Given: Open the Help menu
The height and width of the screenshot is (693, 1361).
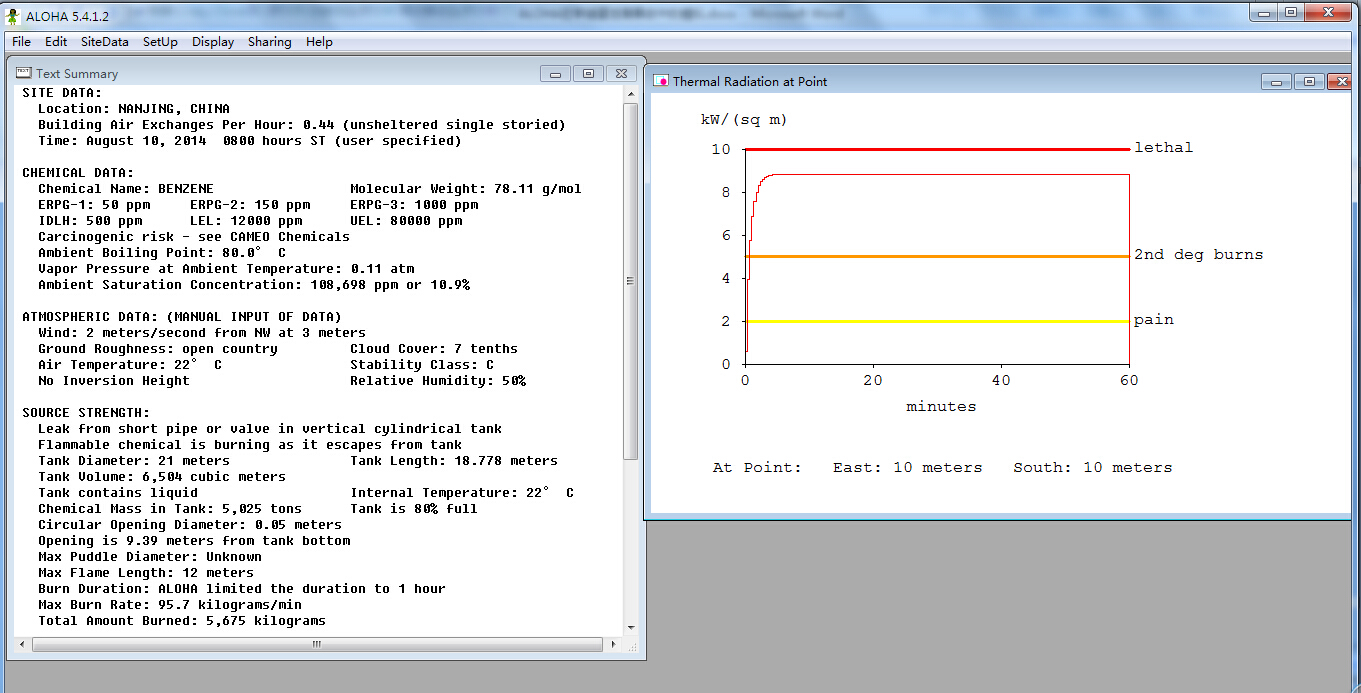Looking at the screenshot, I should pos(319,42).
